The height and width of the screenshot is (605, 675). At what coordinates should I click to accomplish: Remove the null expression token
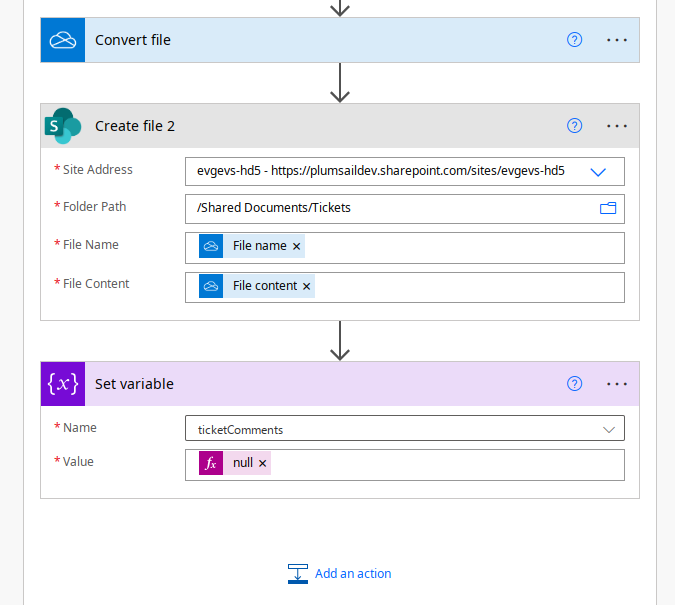[x=263, y=464]
